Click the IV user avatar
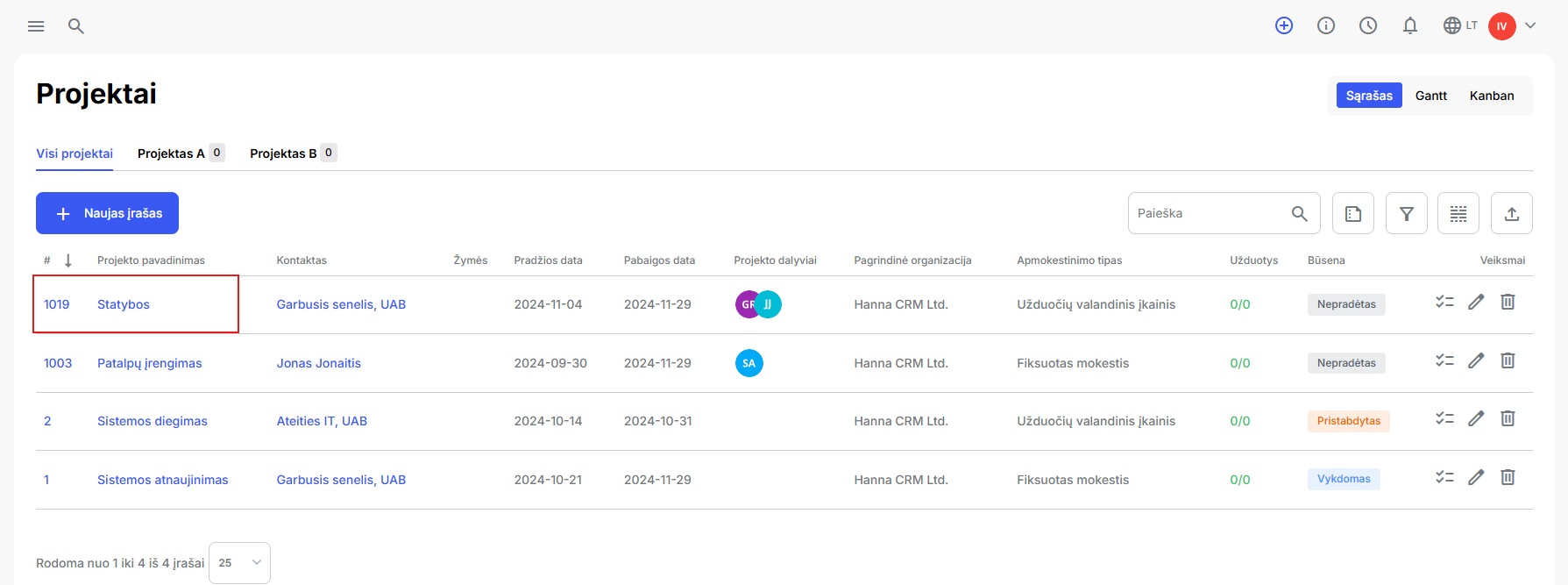1568x585 pixels. point(1502,26)
